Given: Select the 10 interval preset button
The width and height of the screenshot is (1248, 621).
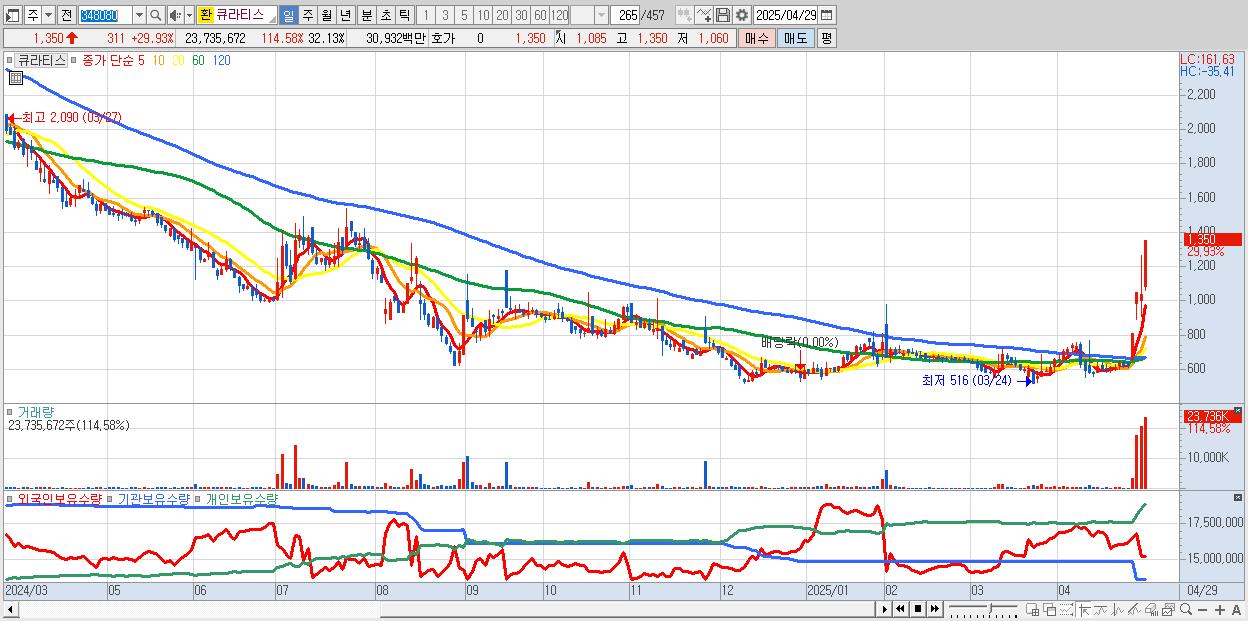Looking at the screenshot, I should point(483,15).
